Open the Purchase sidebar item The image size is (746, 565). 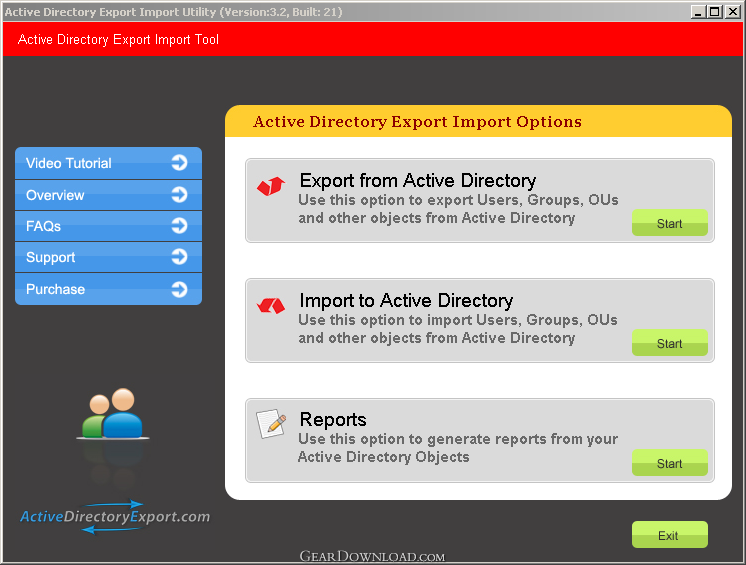tap(108, 289)
